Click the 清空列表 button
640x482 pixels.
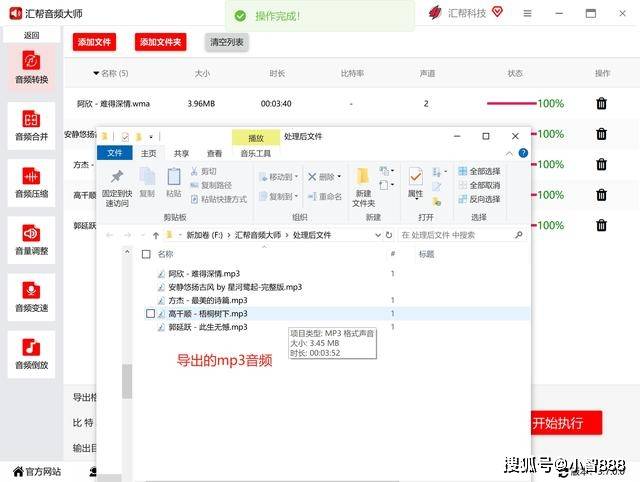(227, 42)
